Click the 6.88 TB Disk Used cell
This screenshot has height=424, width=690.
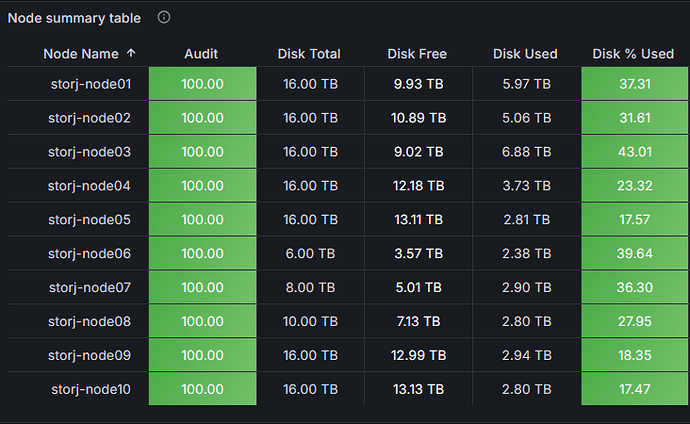(x=527, y=152)
